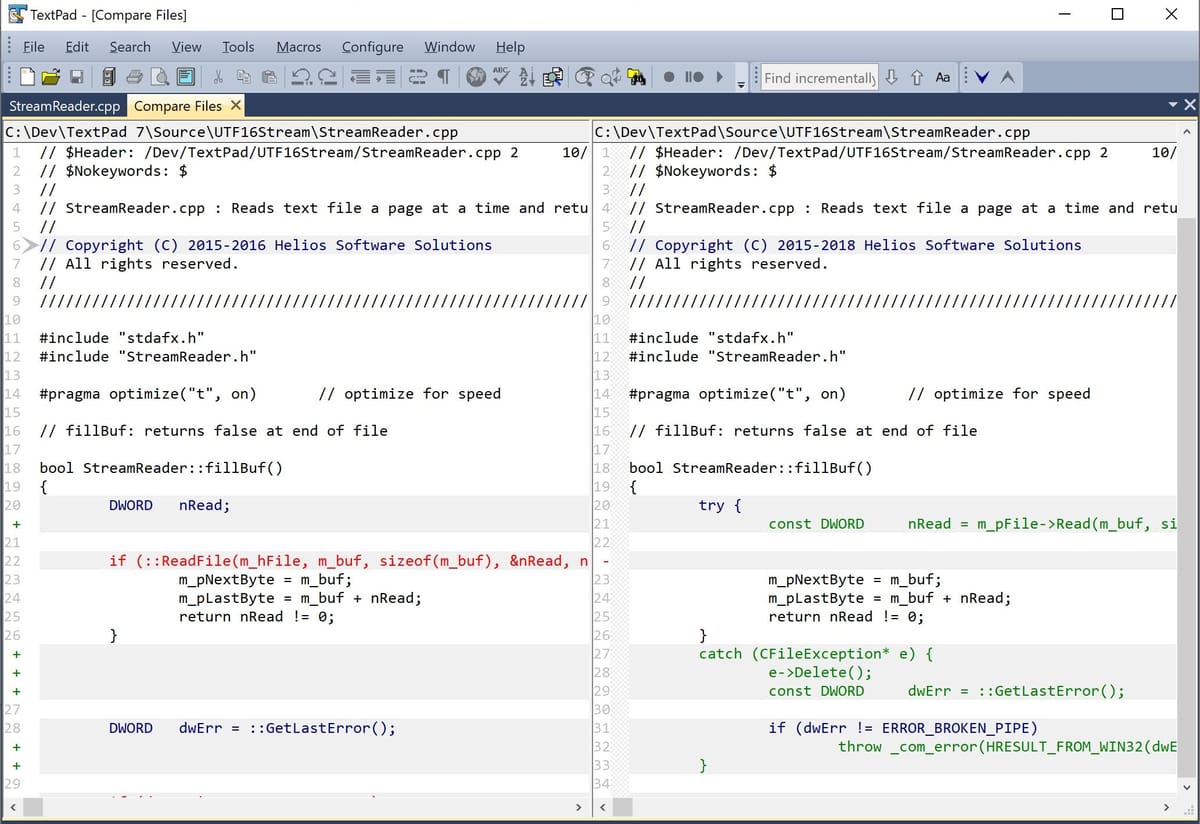Click the Compare Files toolbar icon
The width and height of the screenshot is (1200, 824).
pyautogui.click(x=553, y=77)
